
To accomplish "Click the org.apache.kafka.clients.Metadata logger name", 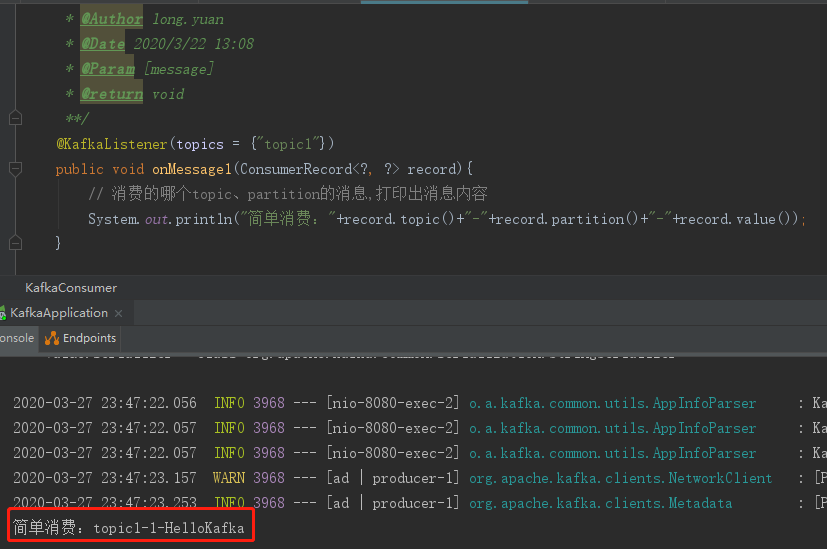I will pos(601,503).
